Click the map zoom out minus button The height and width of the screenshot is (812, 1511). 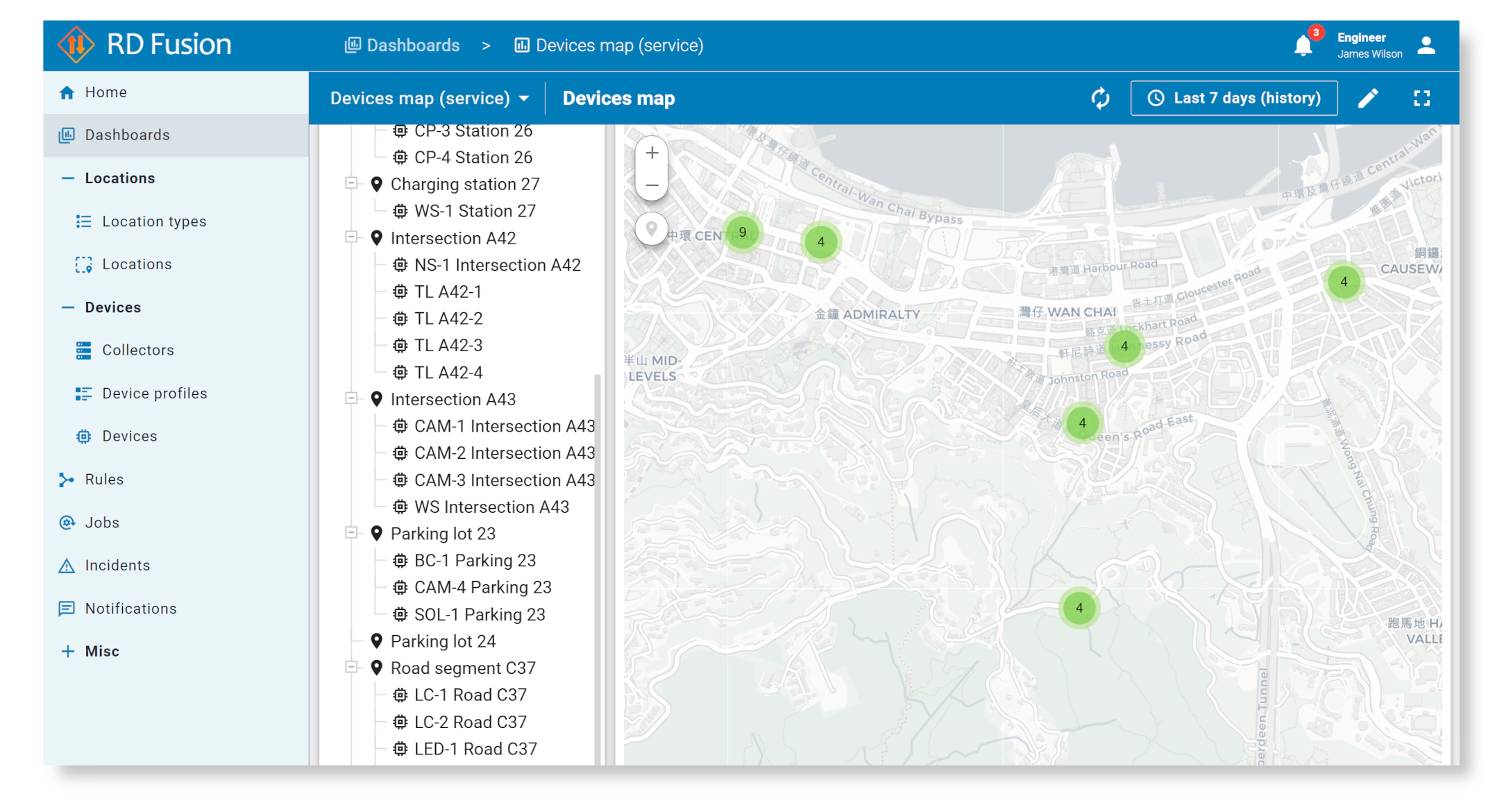tap(652, 185)
